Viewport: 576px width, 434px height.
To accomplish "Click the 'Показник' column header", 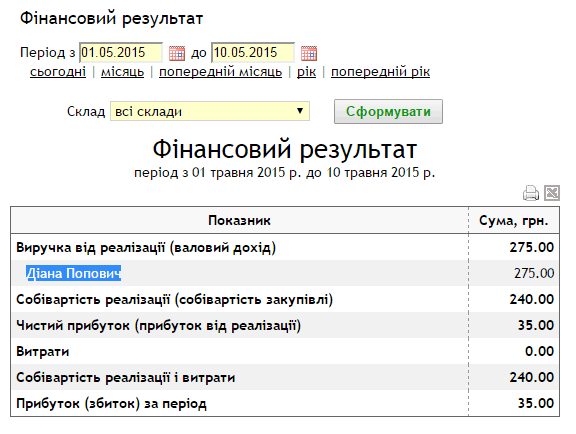I will [x=239, y=220].
